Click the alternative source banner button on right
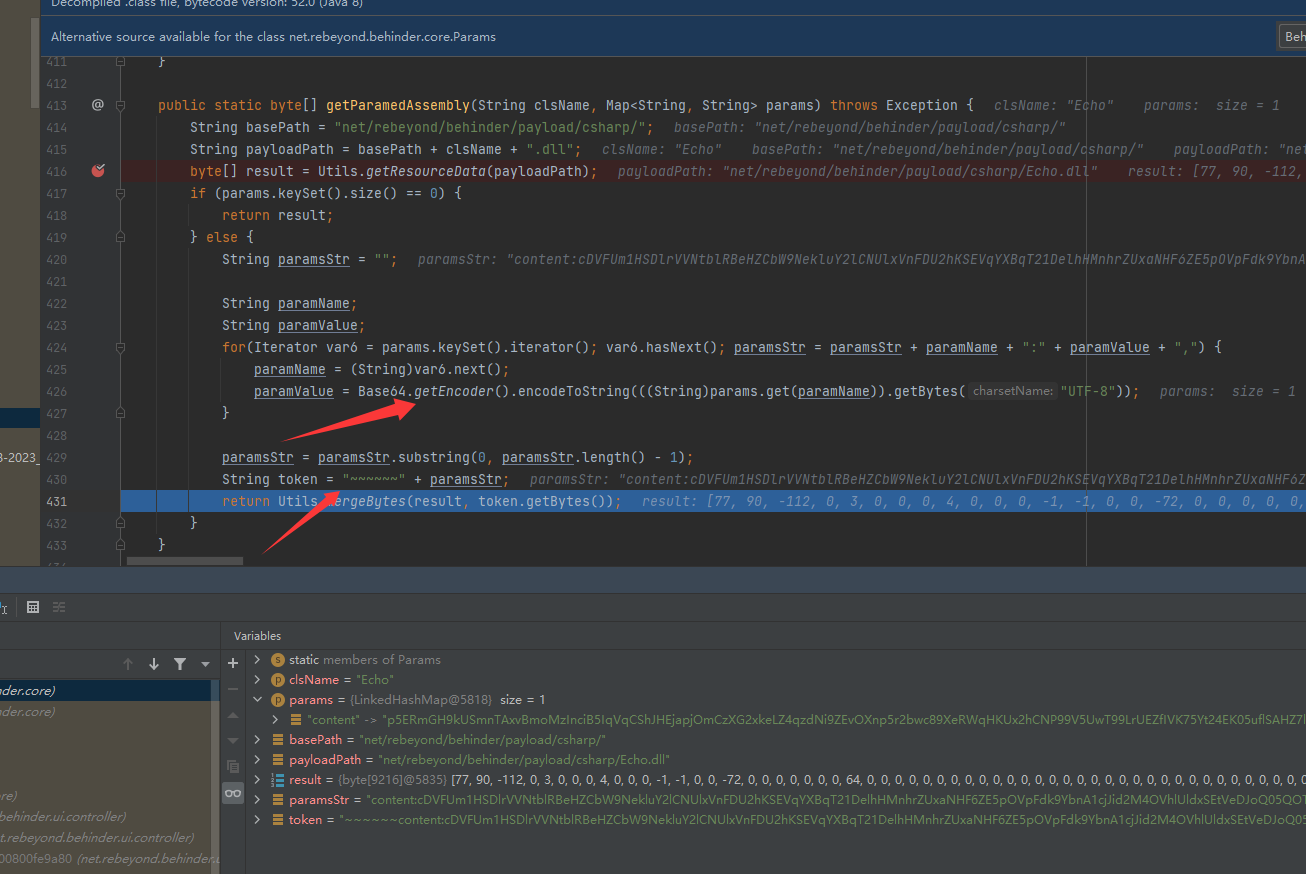This screenshot has height=874, width=1306. coord(1293,37)
